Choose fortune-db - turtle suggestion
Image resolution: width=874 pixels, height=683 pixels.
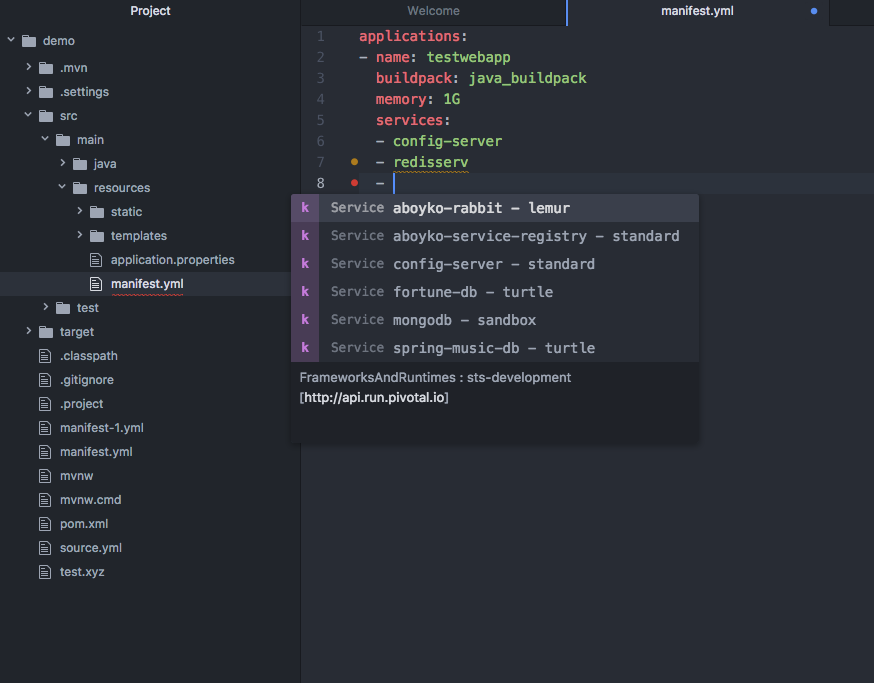click(x=495, y=292)
